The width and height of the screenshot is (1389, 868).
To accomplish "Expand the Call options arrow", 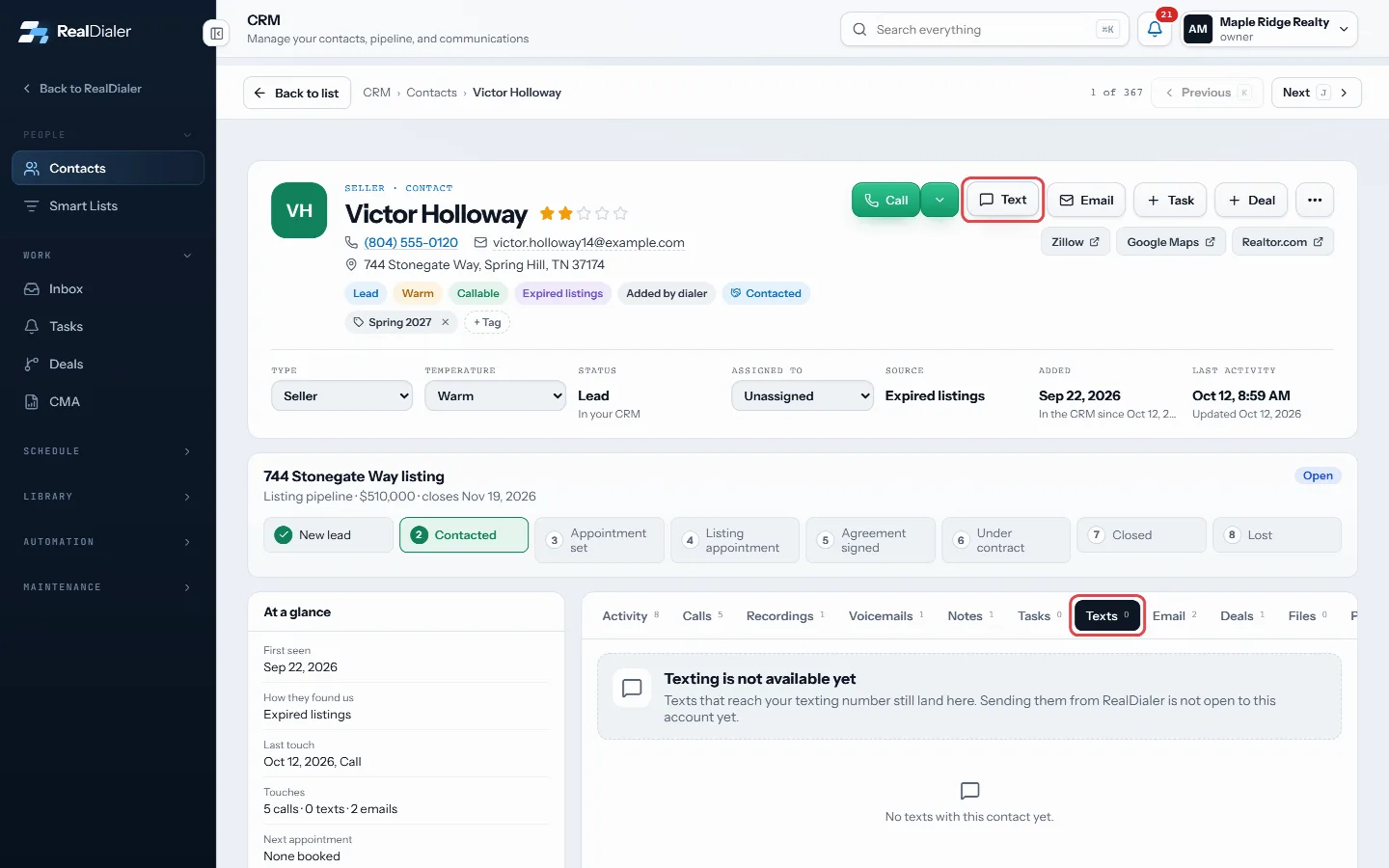I will click(x=940, y=200).
